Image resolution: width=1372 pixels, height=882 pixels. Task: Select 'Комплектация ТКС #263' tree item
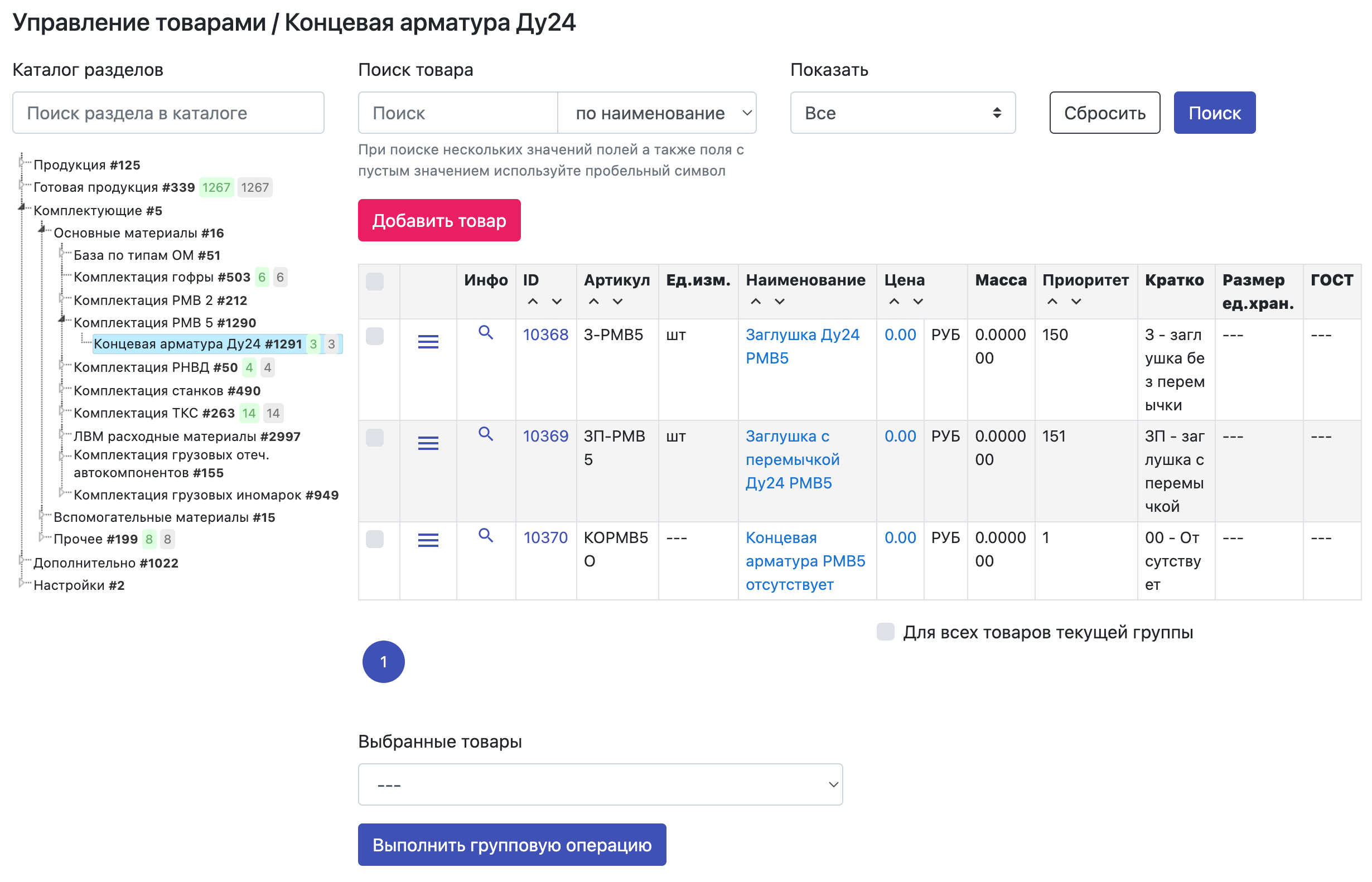(154, 413)
